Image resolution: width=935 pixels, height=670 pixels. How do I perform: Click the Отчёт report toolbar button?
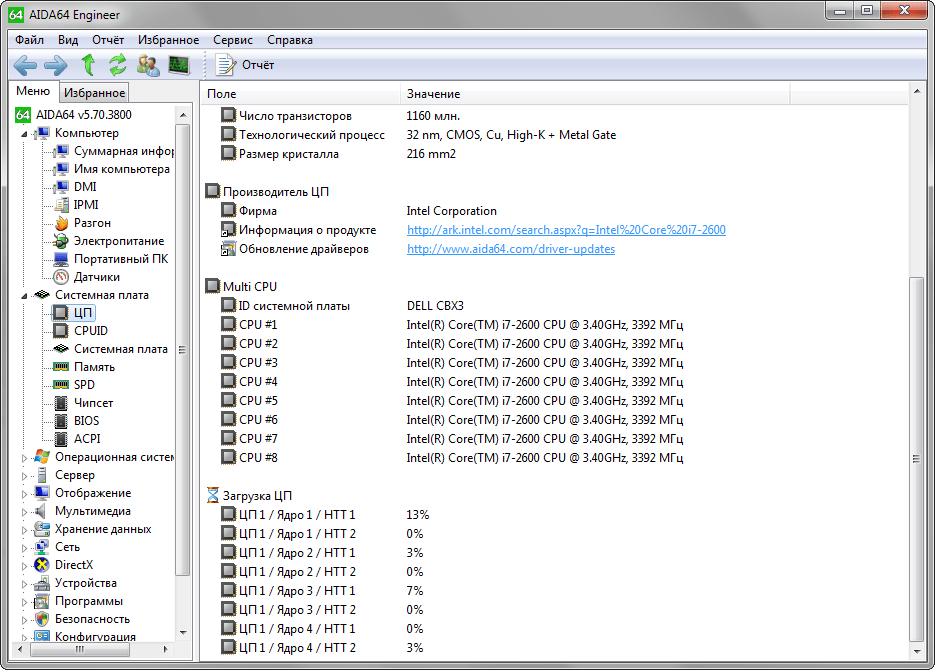coord(245,65)
